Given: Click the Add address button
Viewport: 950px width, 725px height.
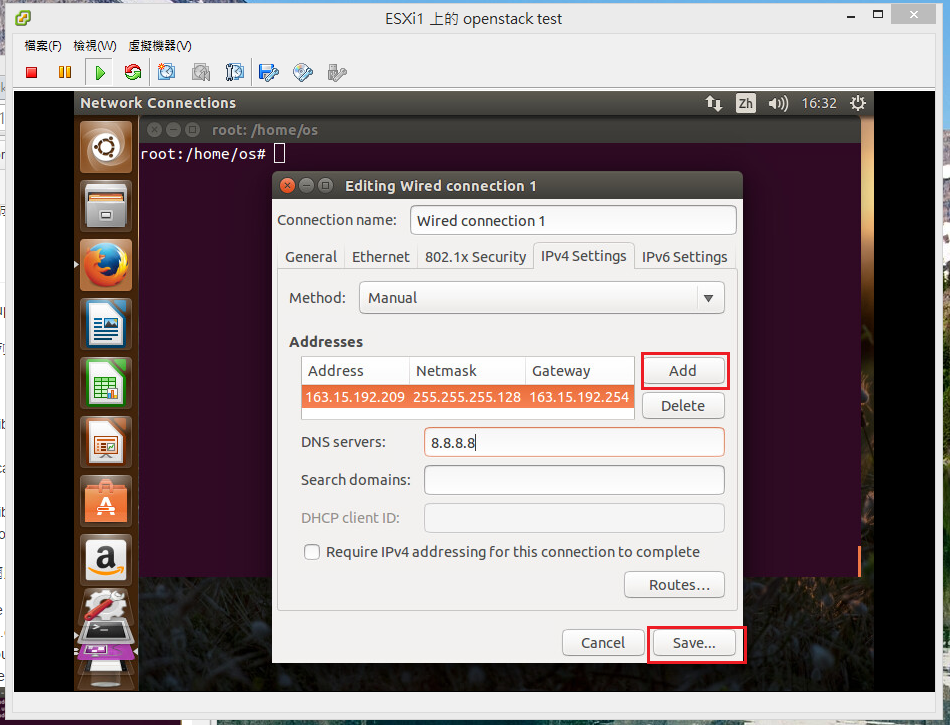Looking at the screenshot, I should pyautogui.click(x=683, y=371).
